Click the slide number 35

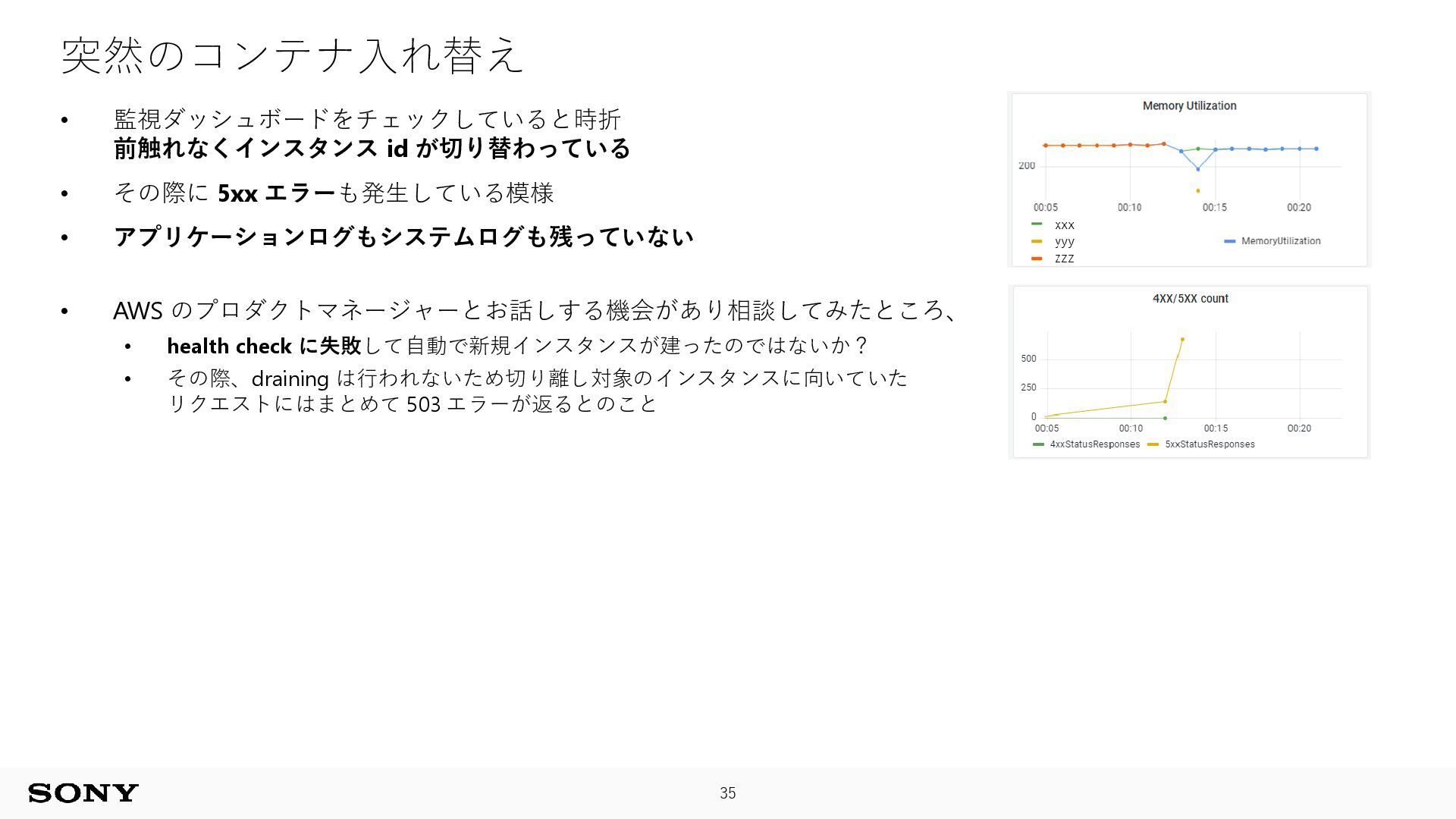click(x=728, y=793)
